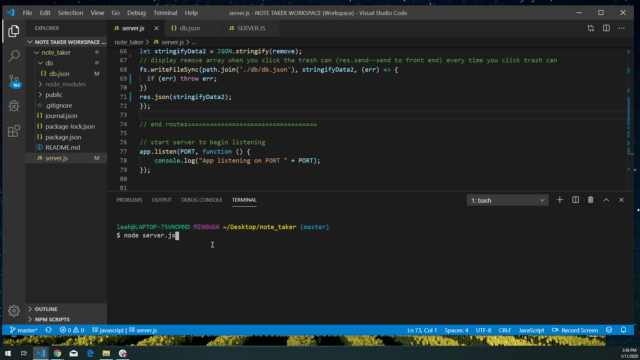Create a new terminal with plus icon
This screenshot has height=360, width=640.
560,200
